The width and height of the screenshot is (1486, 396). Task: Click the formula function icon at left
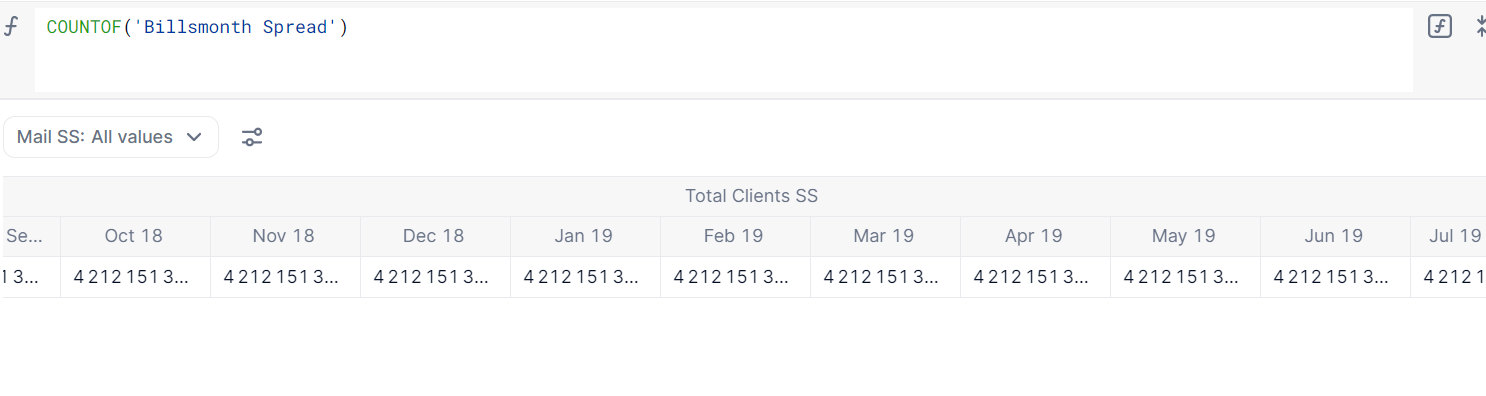11,27
